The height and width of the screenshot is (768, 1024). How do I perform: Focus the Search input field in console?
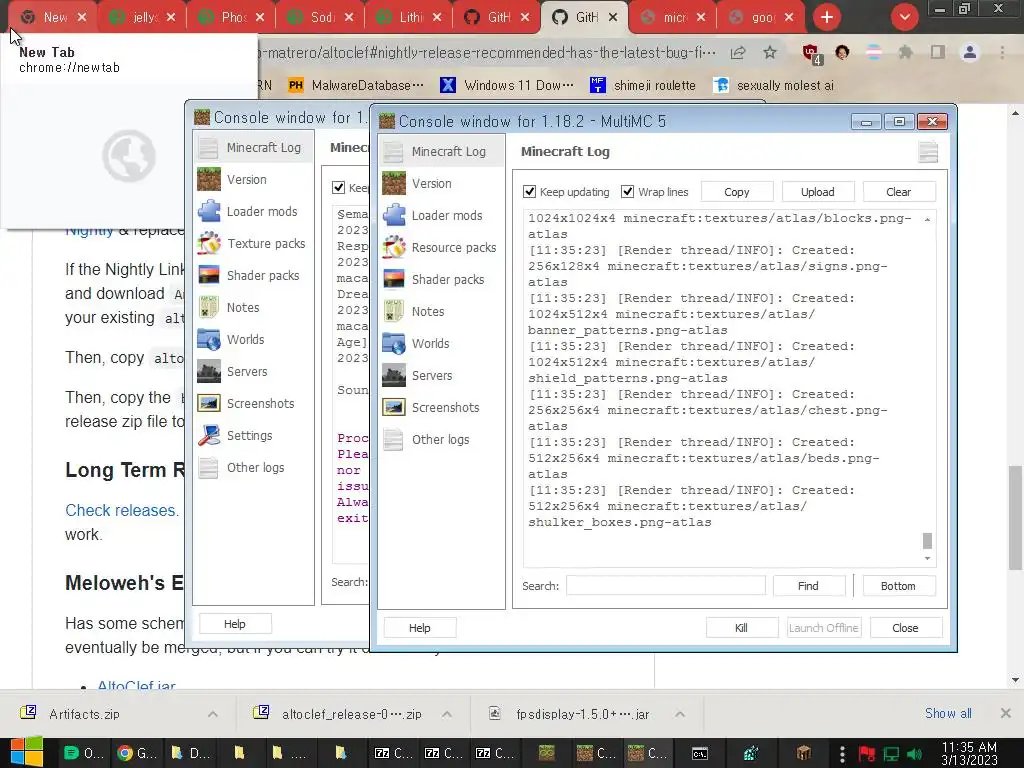665,586
